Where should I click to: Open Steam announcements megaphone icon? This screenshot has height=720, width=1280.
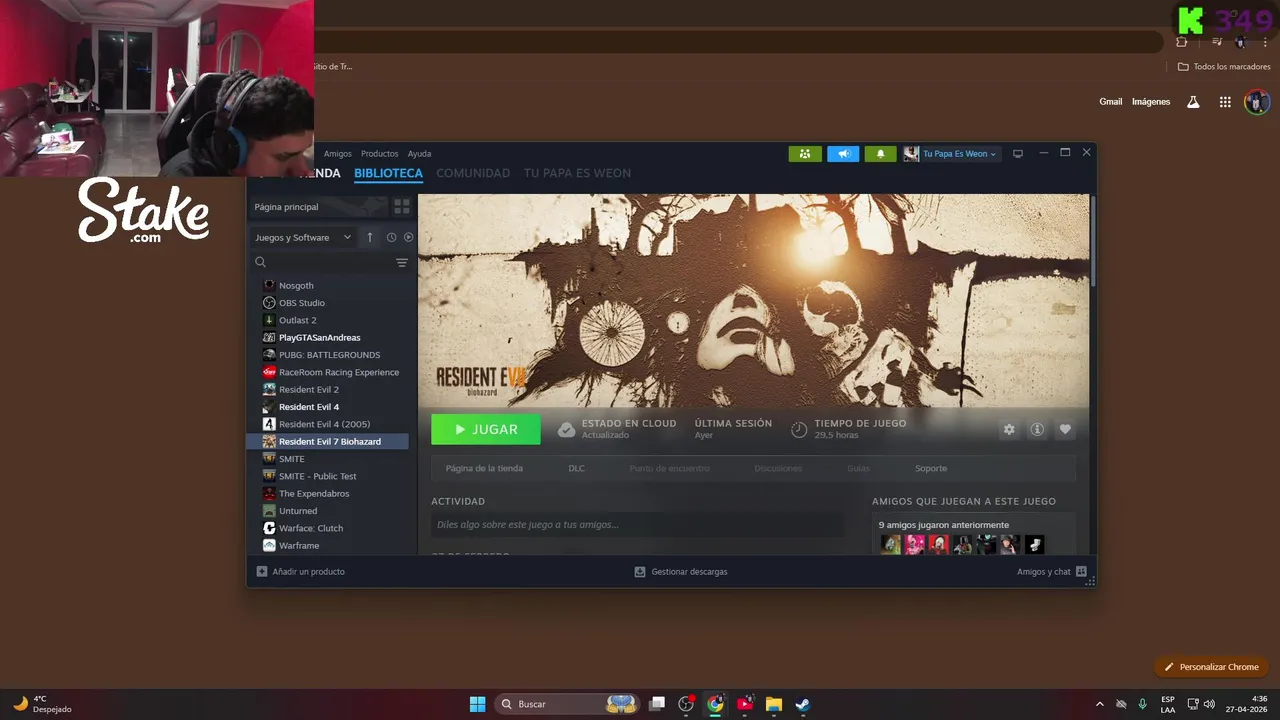[843, 154]
